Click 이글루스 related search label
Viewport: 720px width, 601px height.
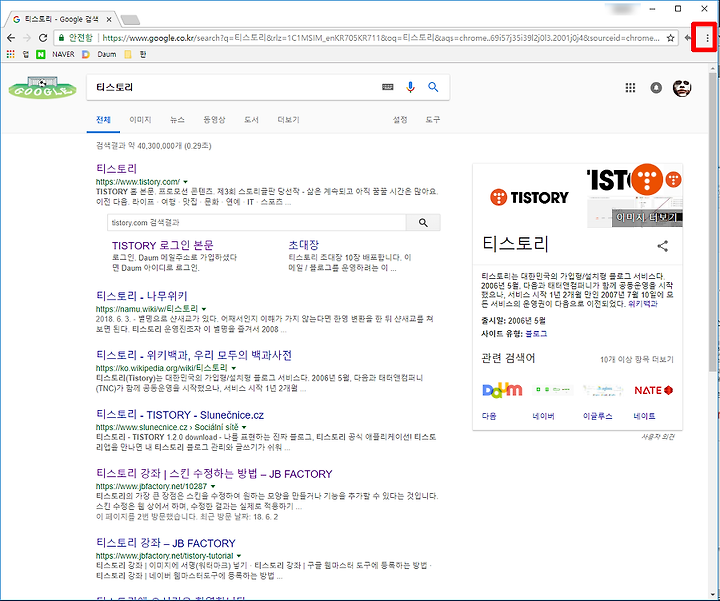597,416
